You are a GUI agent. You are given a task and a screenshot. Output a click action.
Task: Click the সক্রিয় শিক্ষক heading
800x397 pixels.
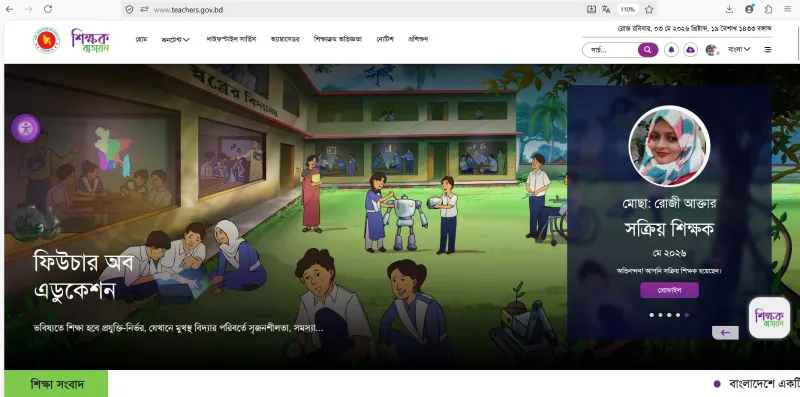point(669,229)
